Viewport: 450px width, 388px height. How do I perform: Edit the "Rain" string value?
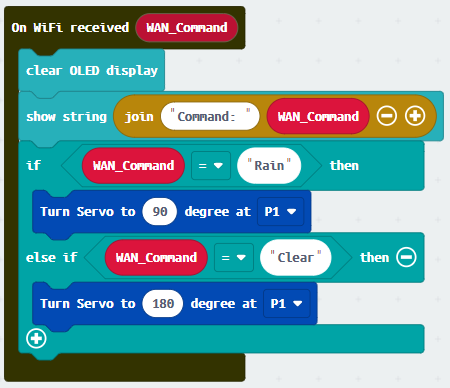coord(269,166)
